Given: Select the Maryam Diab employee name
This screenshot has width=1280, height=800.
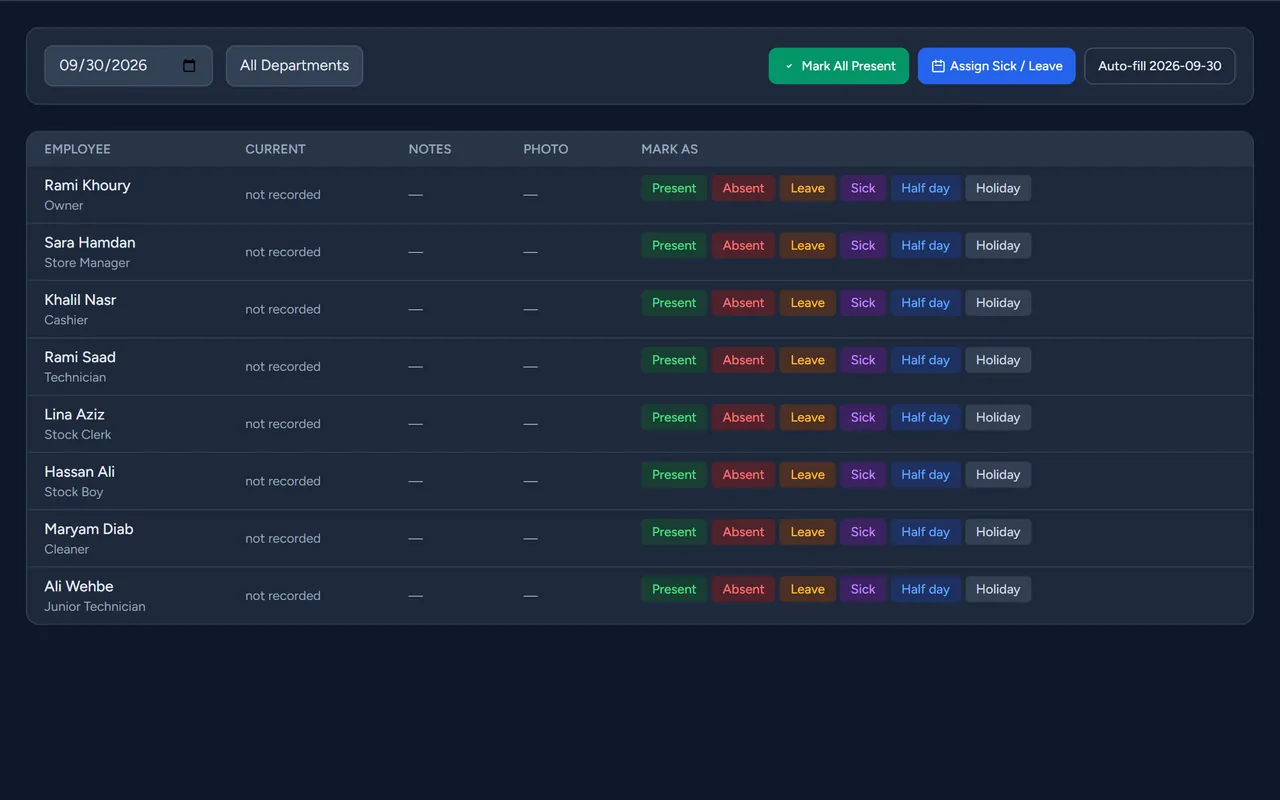Looking at the screenshot, I should [88, 529].
